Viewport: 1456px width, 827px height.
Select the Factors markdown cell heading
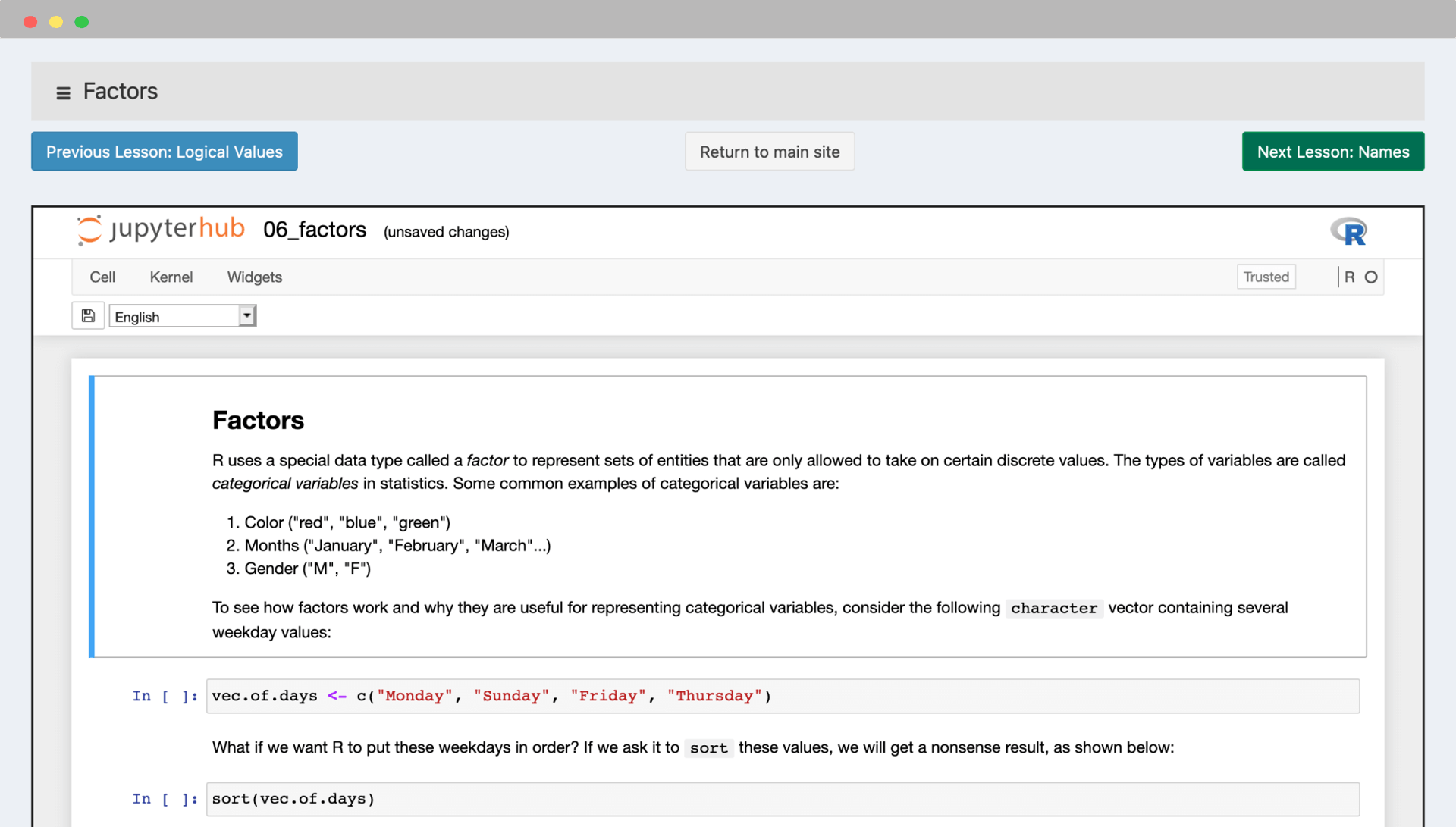pyautogui.click(x=258, y=421)
